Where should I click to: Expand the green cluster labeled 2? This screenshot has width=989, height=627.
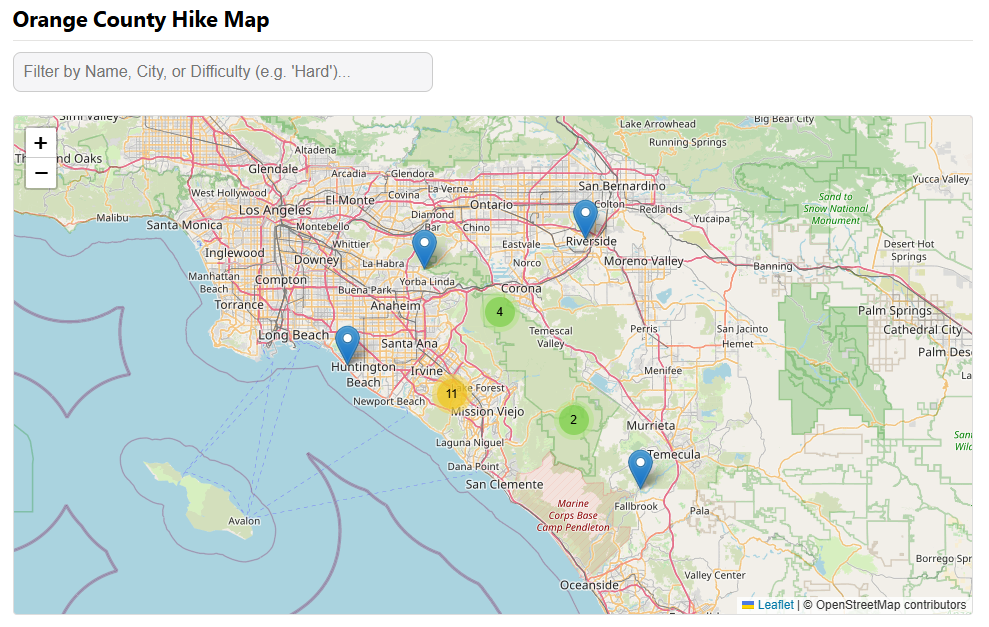[x=573, y=420]
